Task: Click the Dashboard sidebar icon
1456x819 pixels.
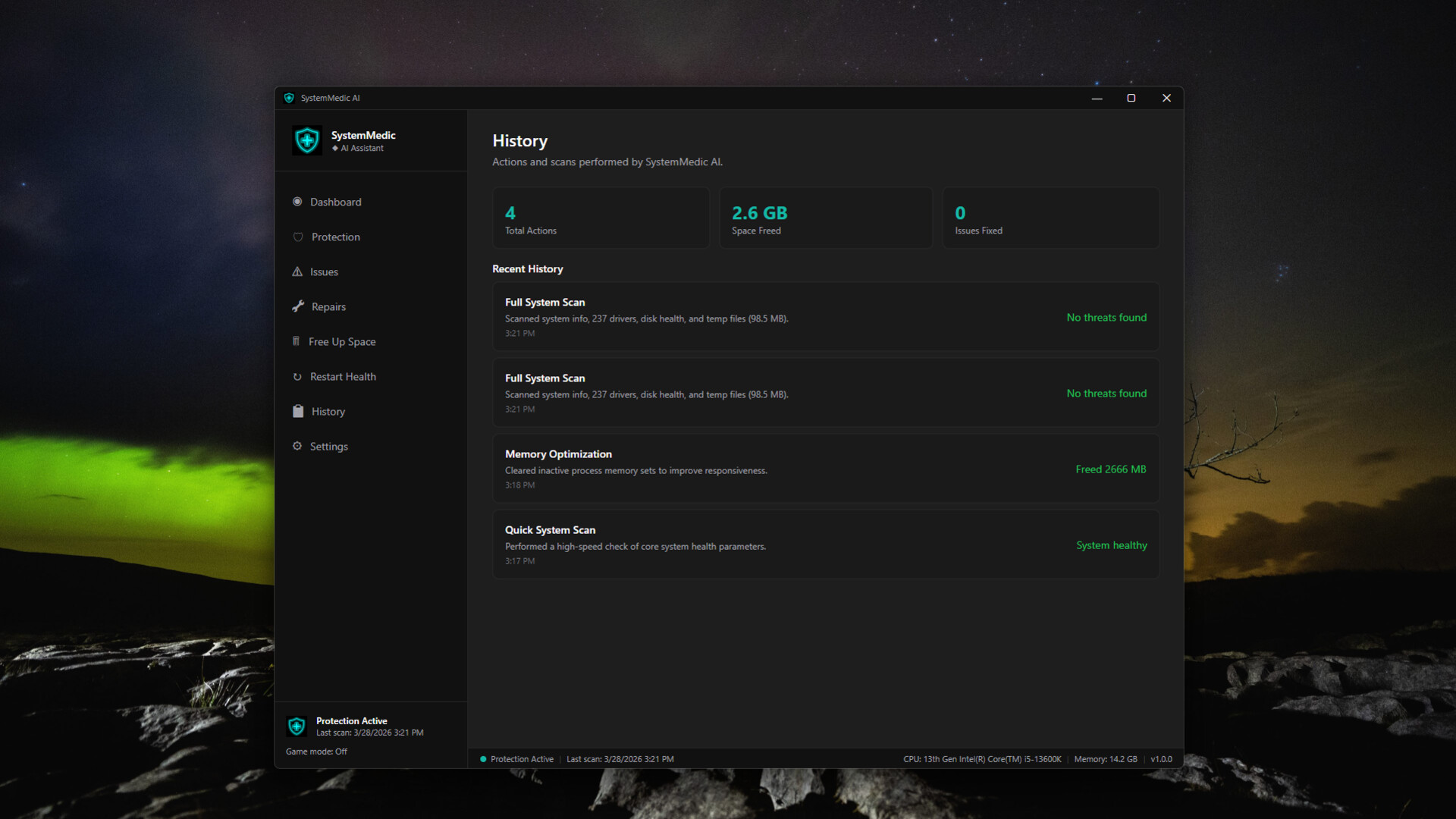Action: pos(297,202)
